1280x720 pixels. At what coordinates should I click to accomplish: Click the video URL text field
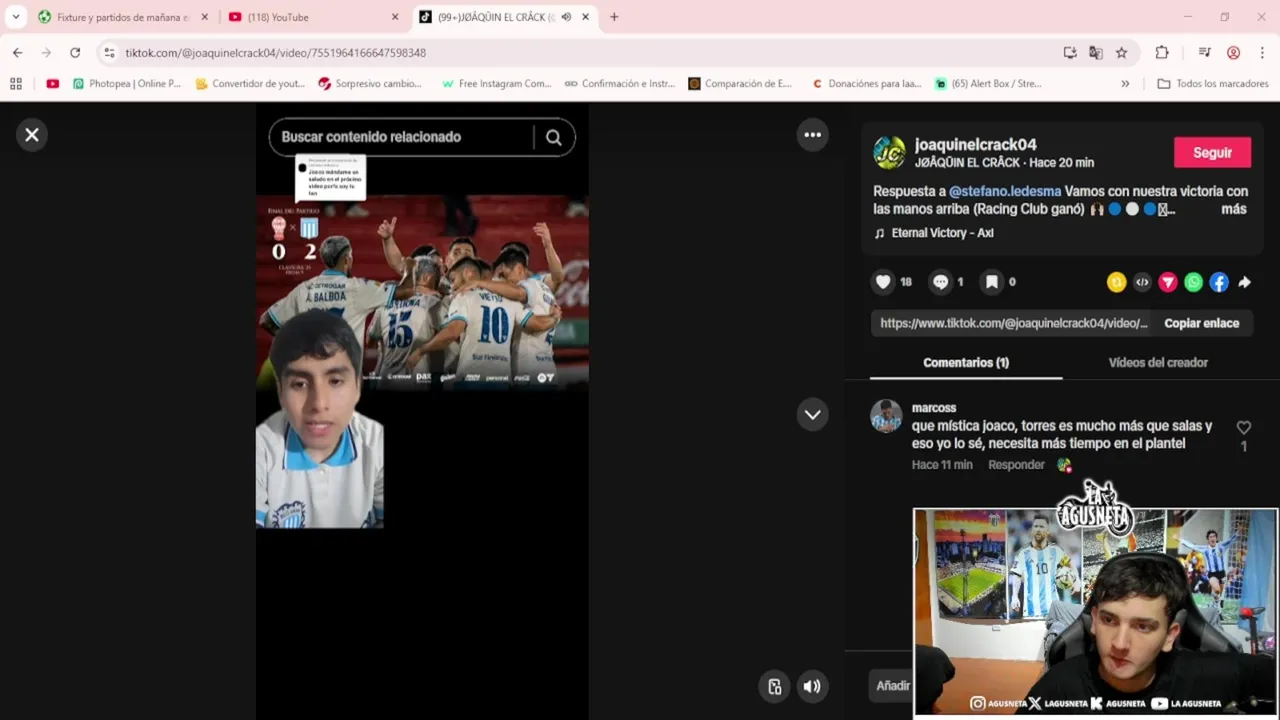coord(1013,323)
